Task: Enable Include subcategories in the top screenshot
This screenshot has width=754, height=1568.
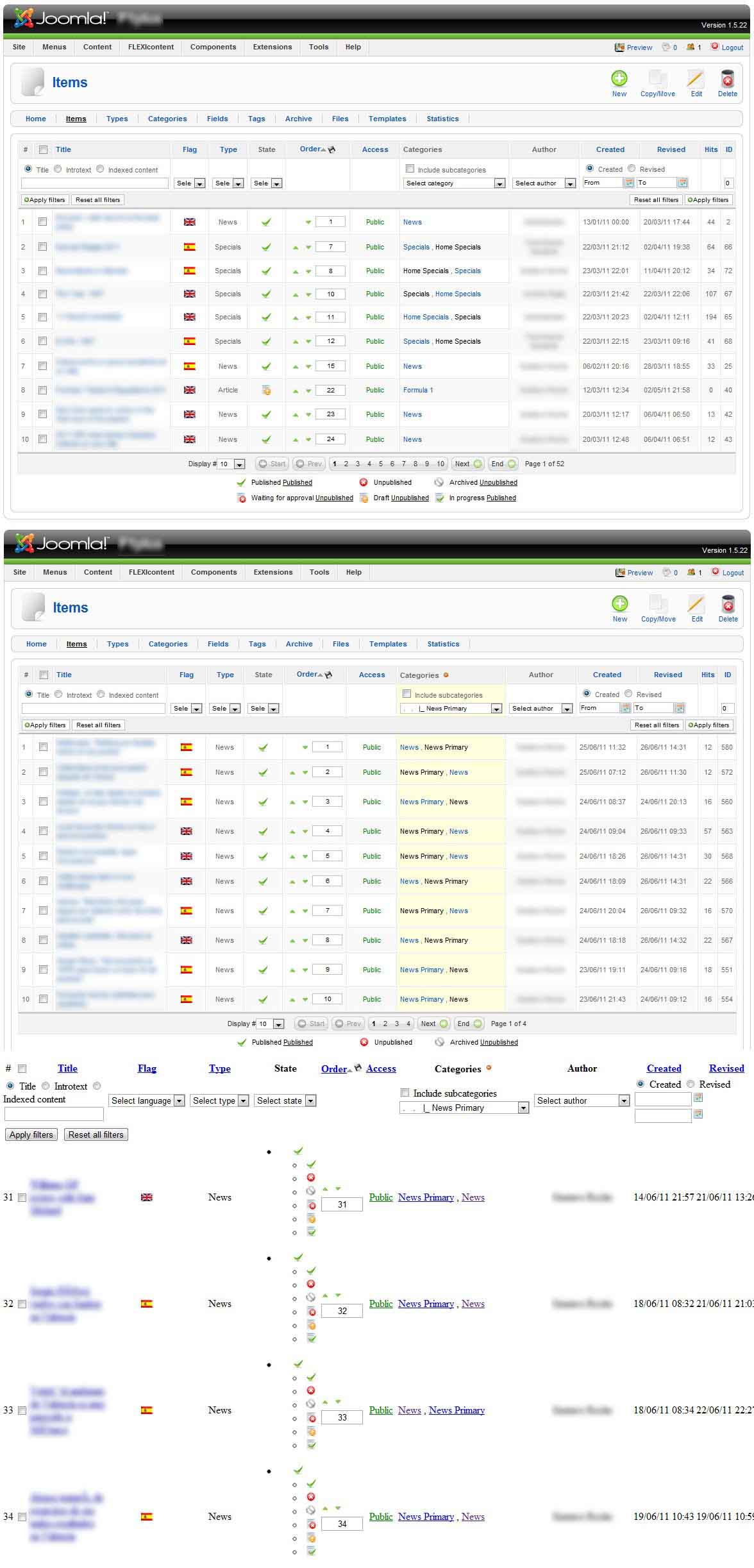Action: (410, 169)
